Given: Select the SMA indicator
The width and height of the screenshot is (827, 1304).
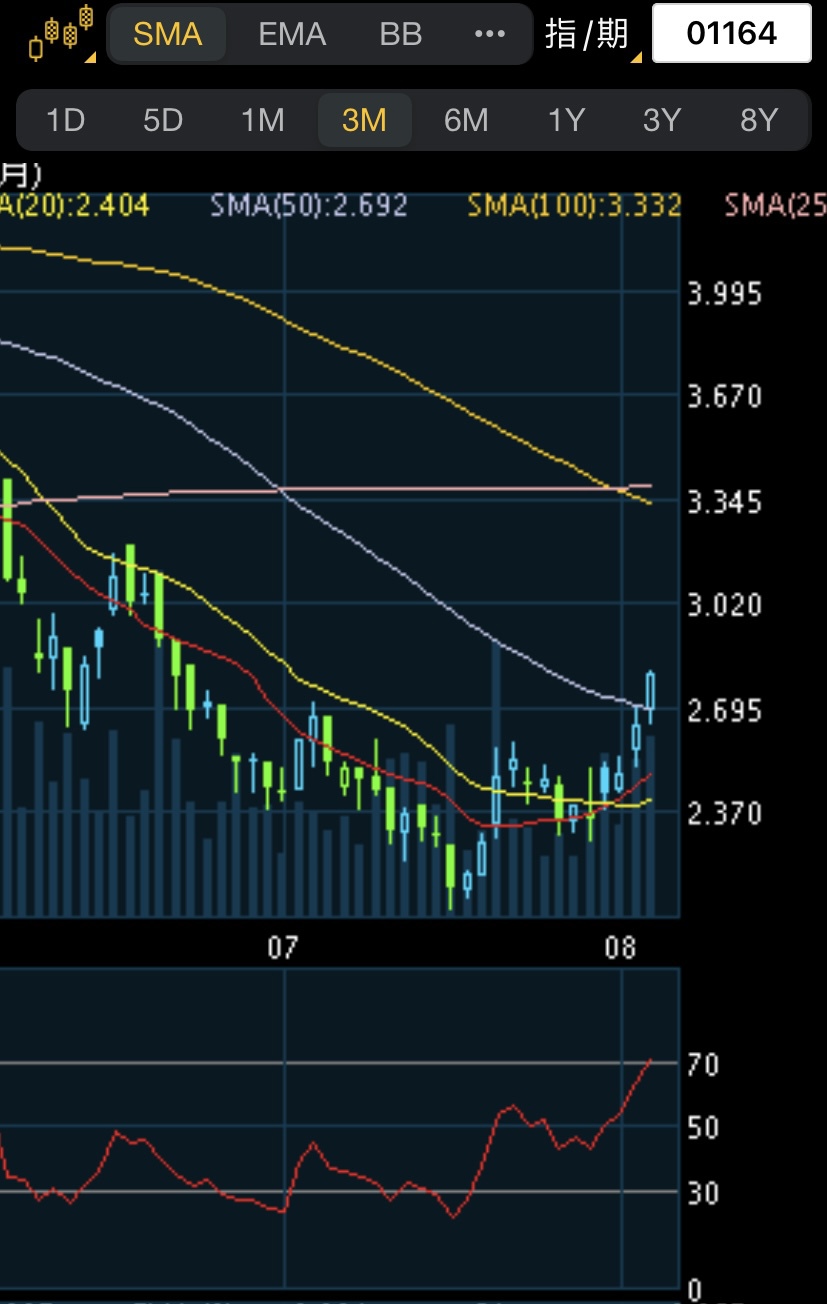Looking at the screenshot, I should point(168,34).
